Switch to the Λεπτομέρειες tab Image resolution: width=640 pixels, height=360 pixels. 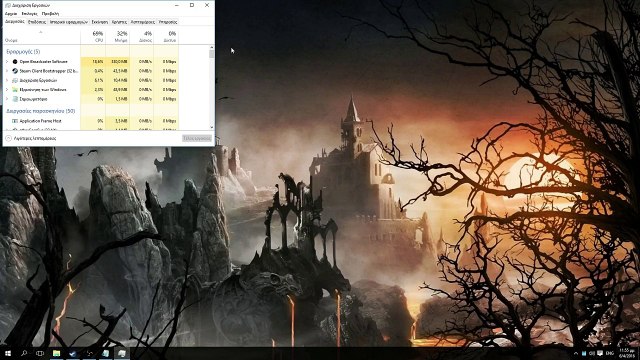(x=143, y=22)
